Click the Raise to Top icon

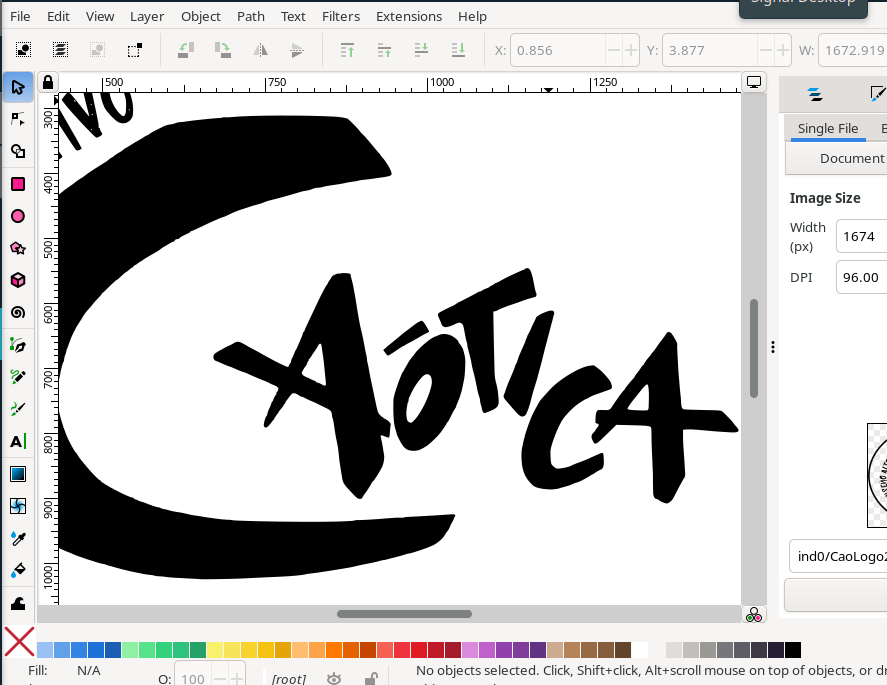(348, 49)
